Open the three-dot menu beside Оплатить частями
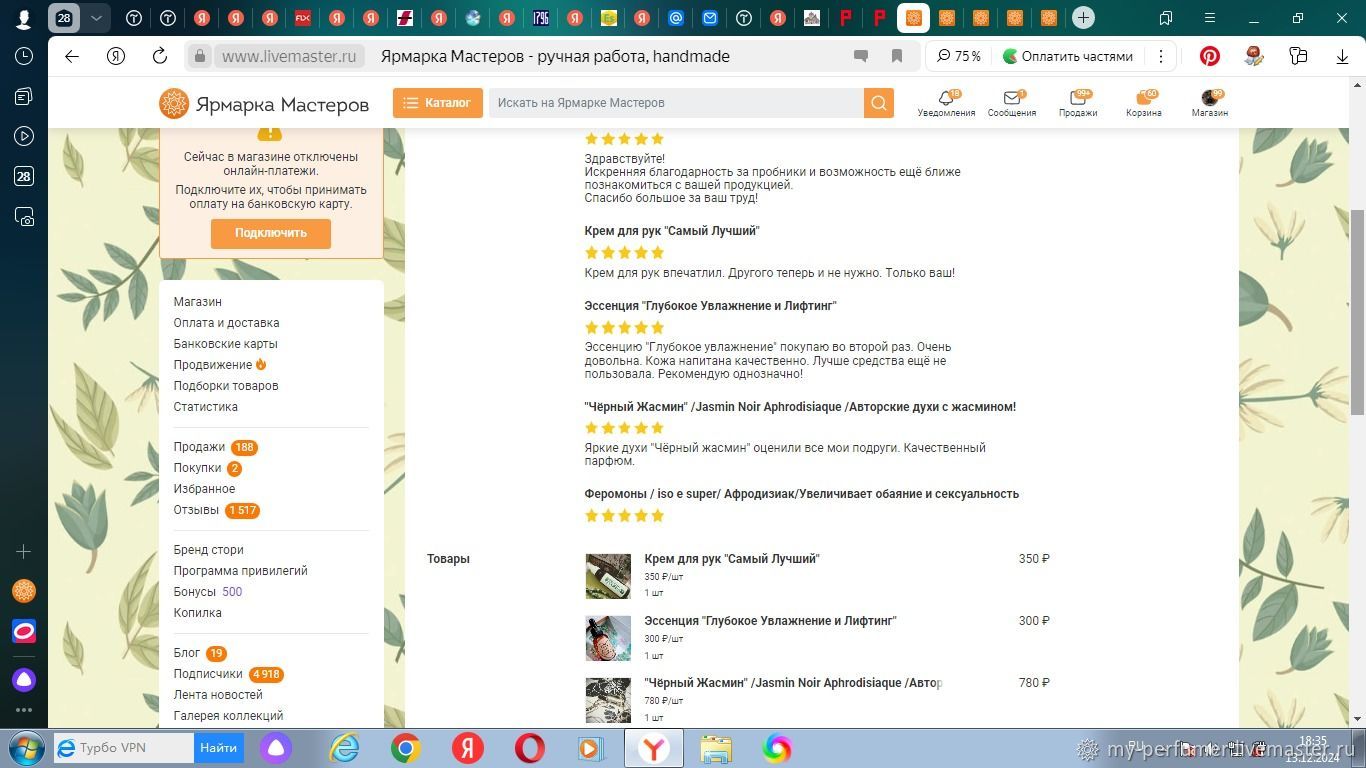This screenshot has height=768, width=1366. click(x=1161, y=57)
